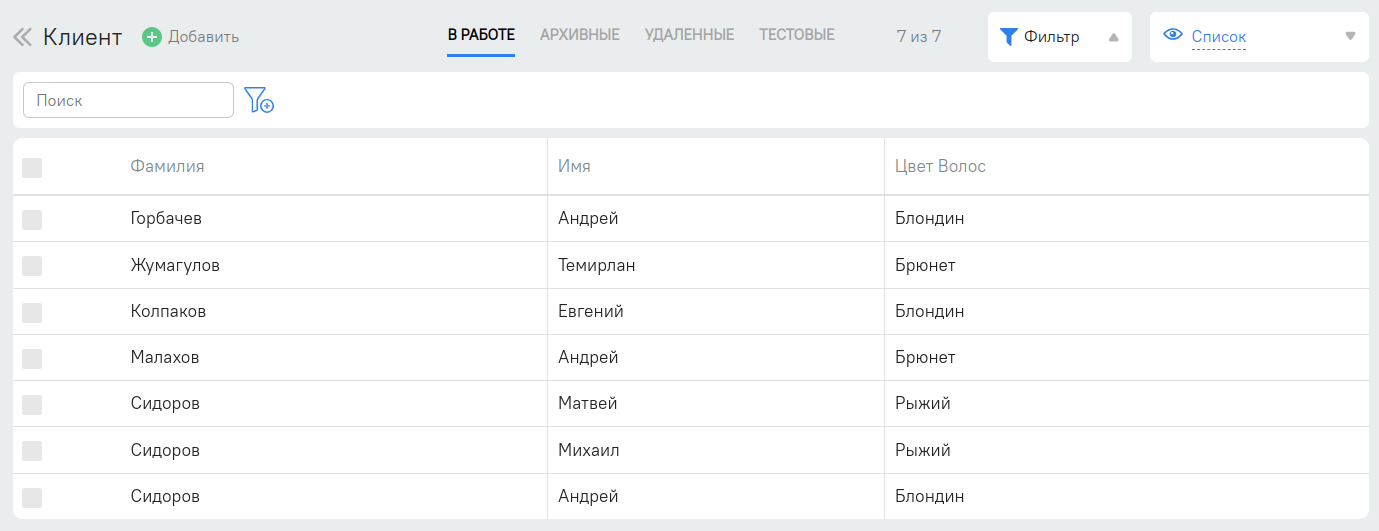The height and width of the screenshot is (531, 1379).
Task: Go to the ТЕСТОВЫЕ tab
Action: (x=796, y=35)
